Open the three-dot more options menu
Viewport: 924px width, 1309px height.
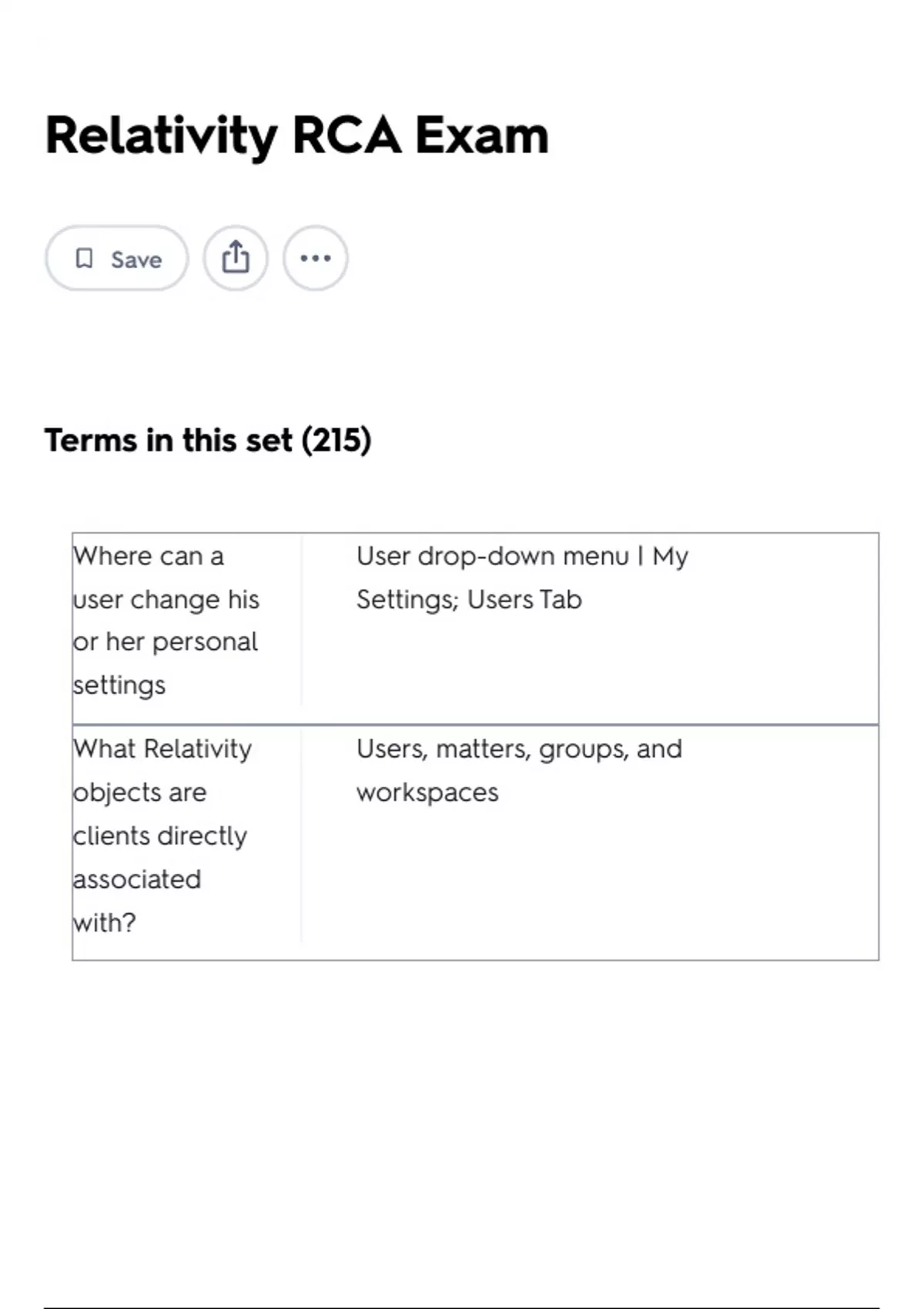[316, 257]
